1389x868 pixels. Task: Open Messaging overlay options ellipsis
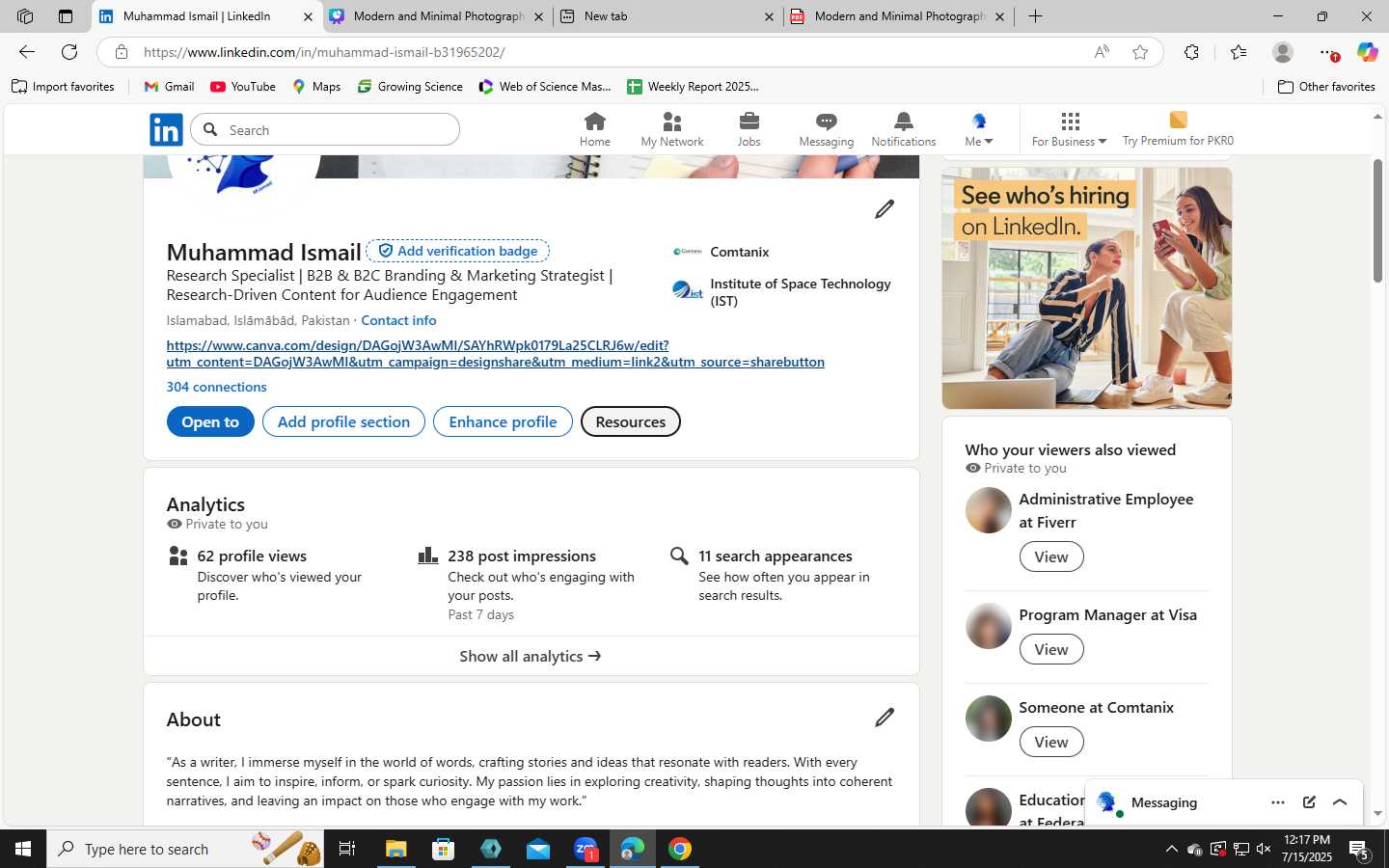pos(1278,802)
